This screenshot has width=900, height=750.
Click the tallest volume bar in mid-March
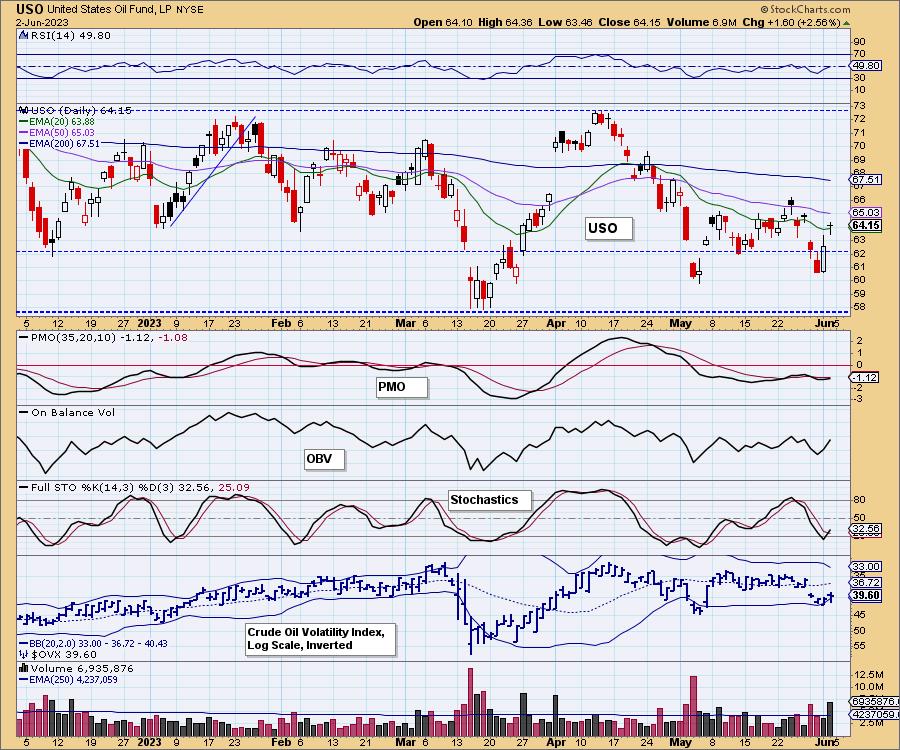click(x=471, y=702)
